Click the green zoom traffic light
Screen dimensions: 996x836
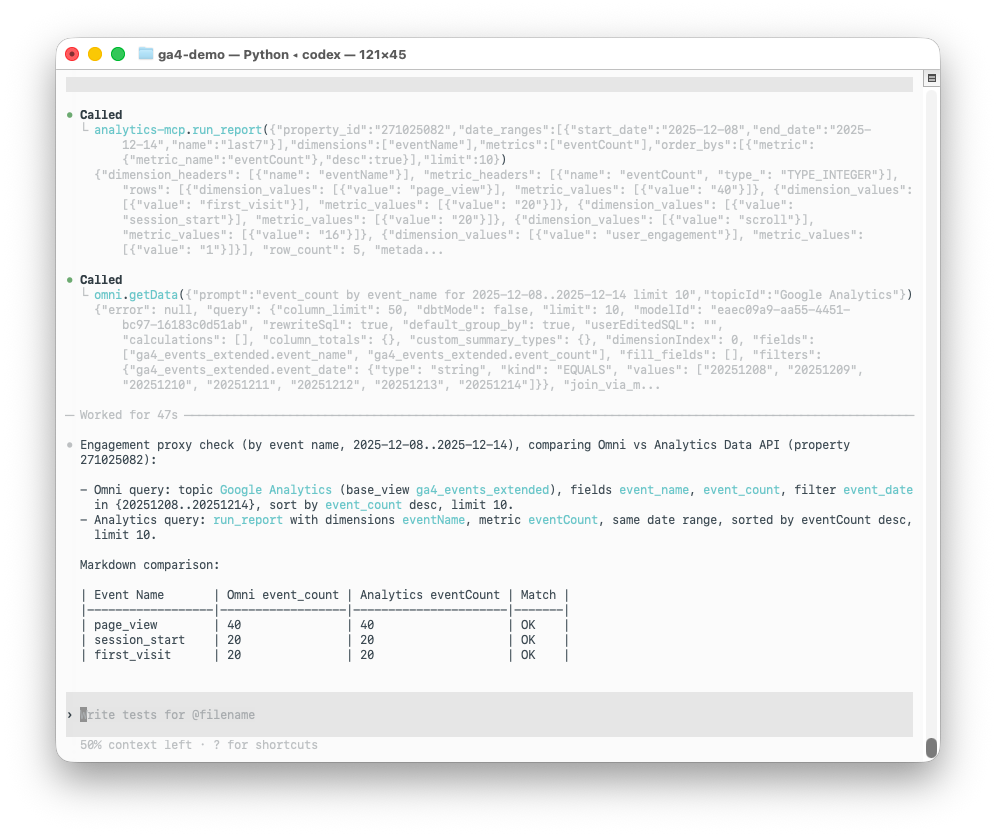coord(117,55)
